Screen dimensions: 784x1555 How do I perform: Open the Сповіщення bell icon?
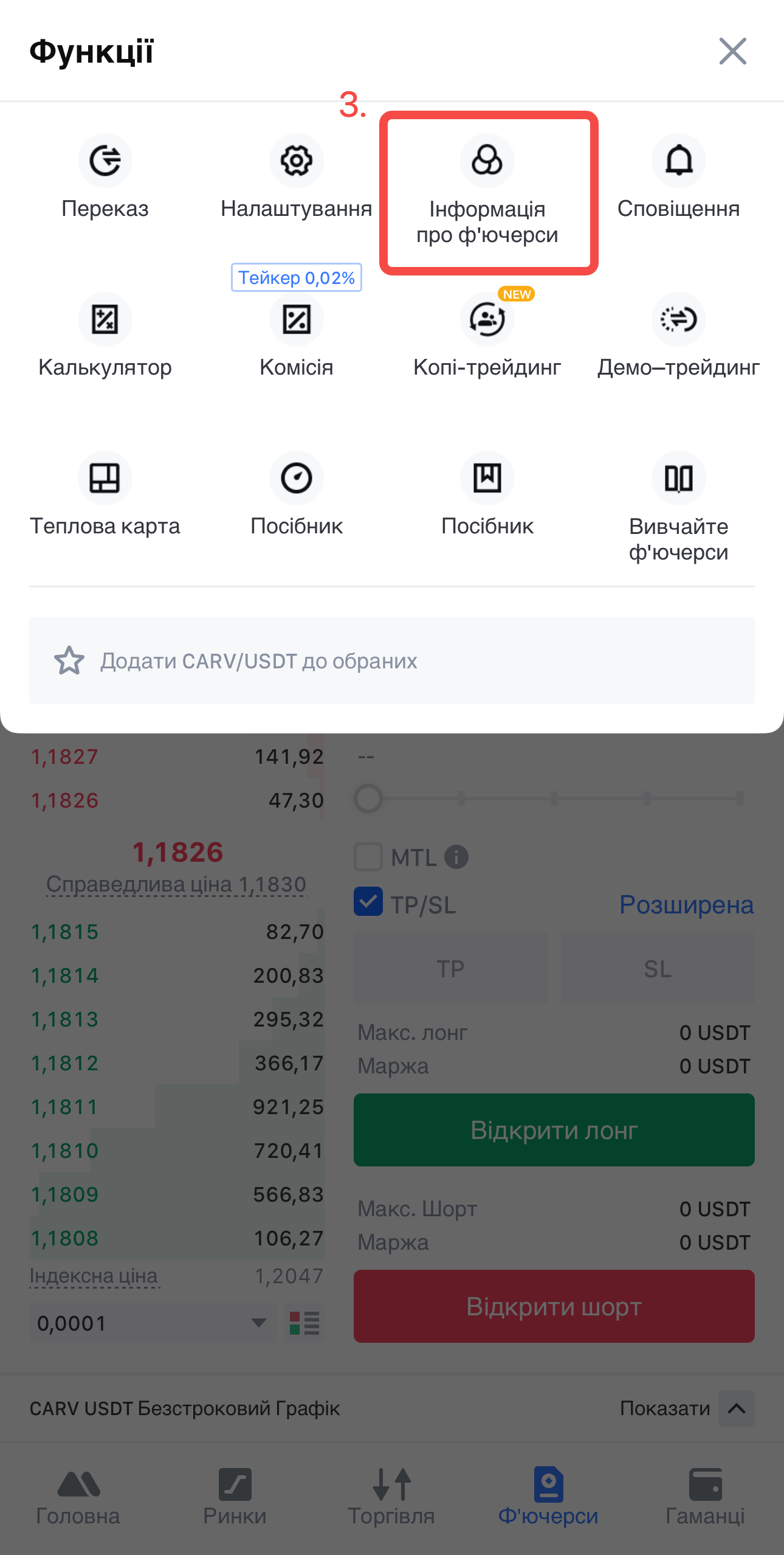tap(678, 161)
